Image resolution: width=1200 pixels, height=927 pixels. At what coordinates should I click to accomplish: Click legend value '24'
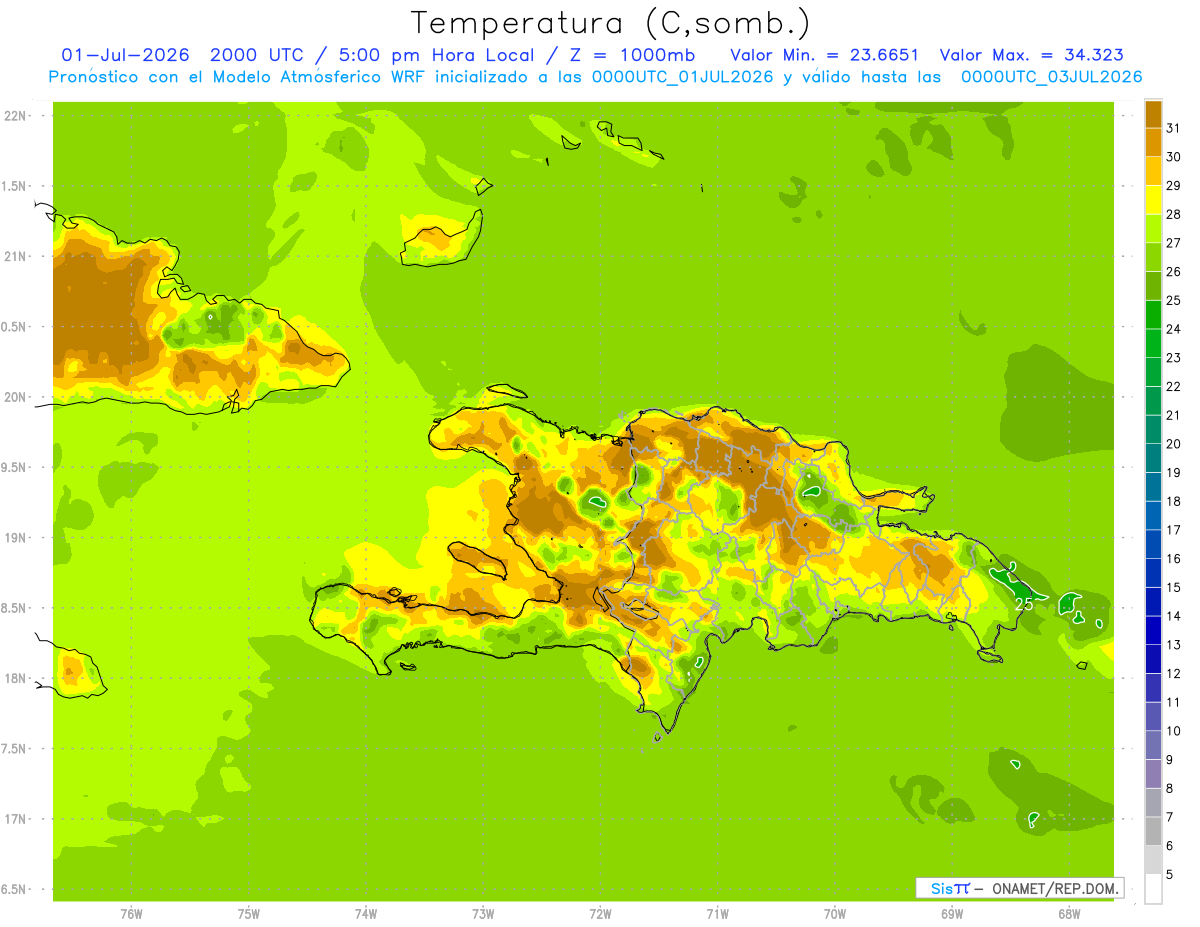1173,329
